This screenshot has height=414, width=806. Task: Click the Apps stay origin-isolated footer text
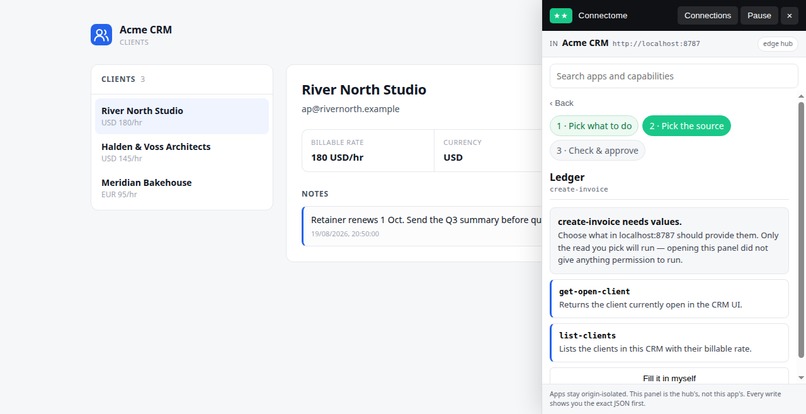pyautogui.click(x=665, y=399)
